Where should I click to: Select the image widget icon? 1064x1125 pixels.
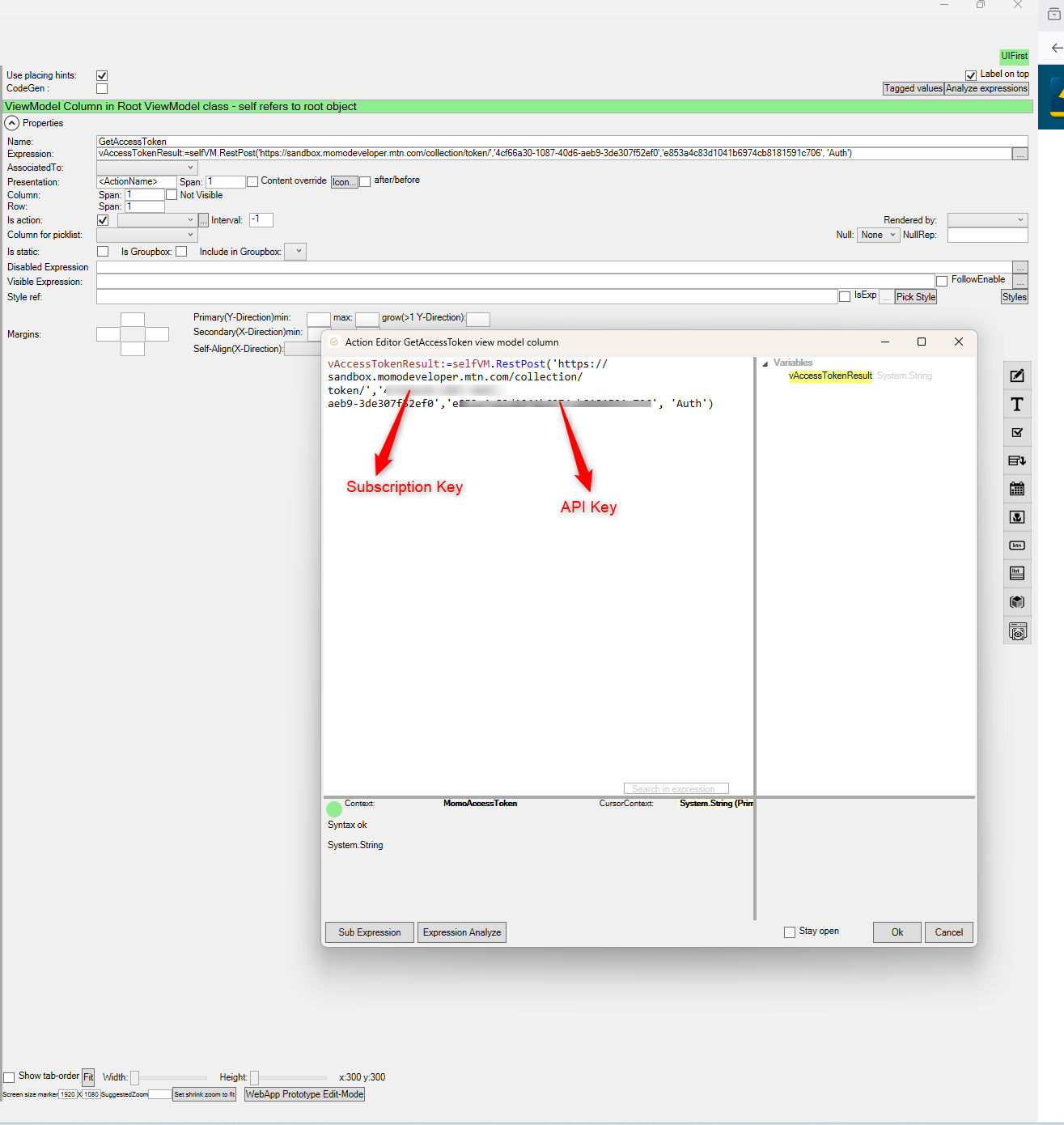[1017, 517]
